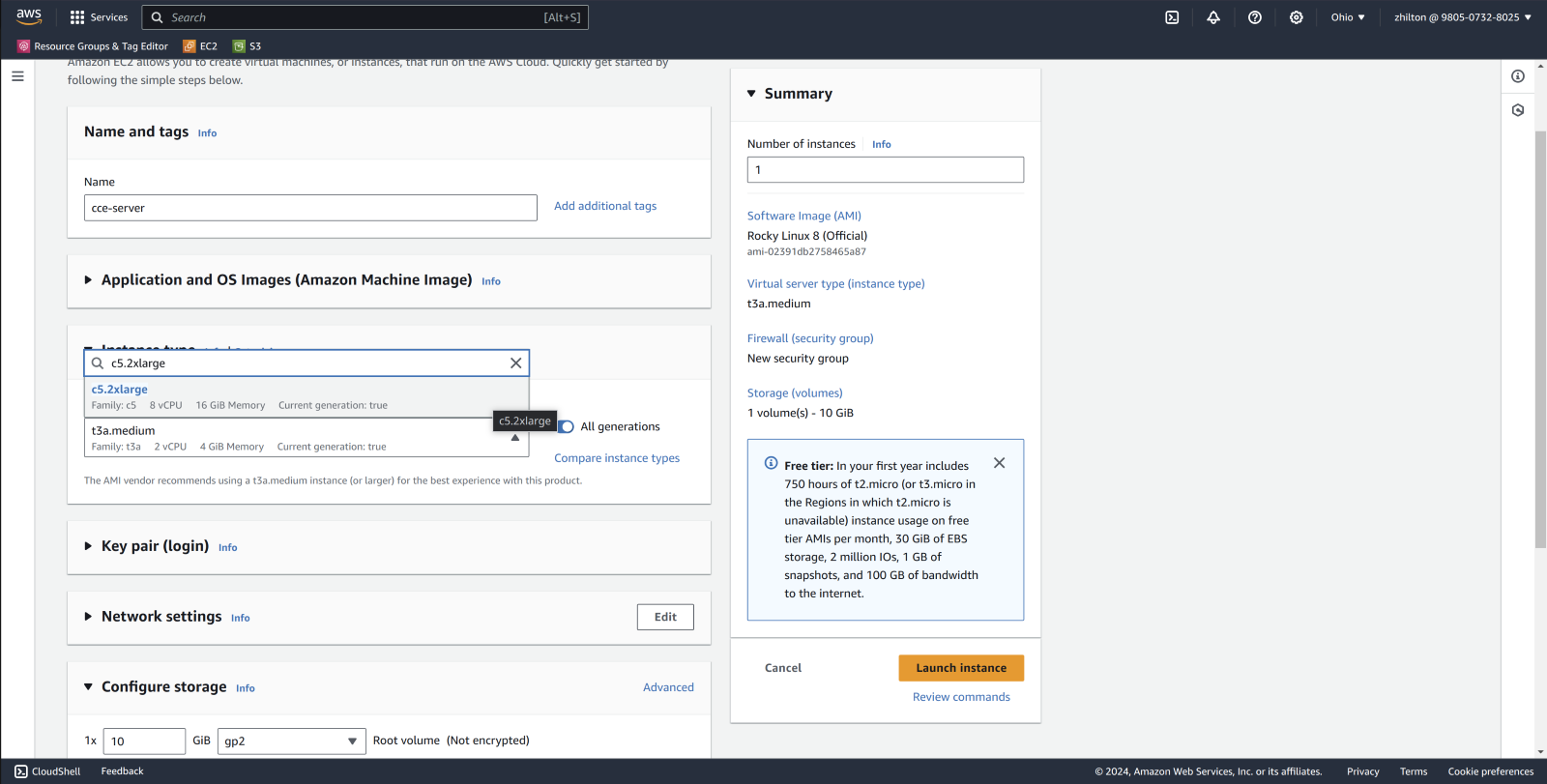1547x784 pixels.
Task: Open the settings gear in top bar
Action: tap(1297, 17)
